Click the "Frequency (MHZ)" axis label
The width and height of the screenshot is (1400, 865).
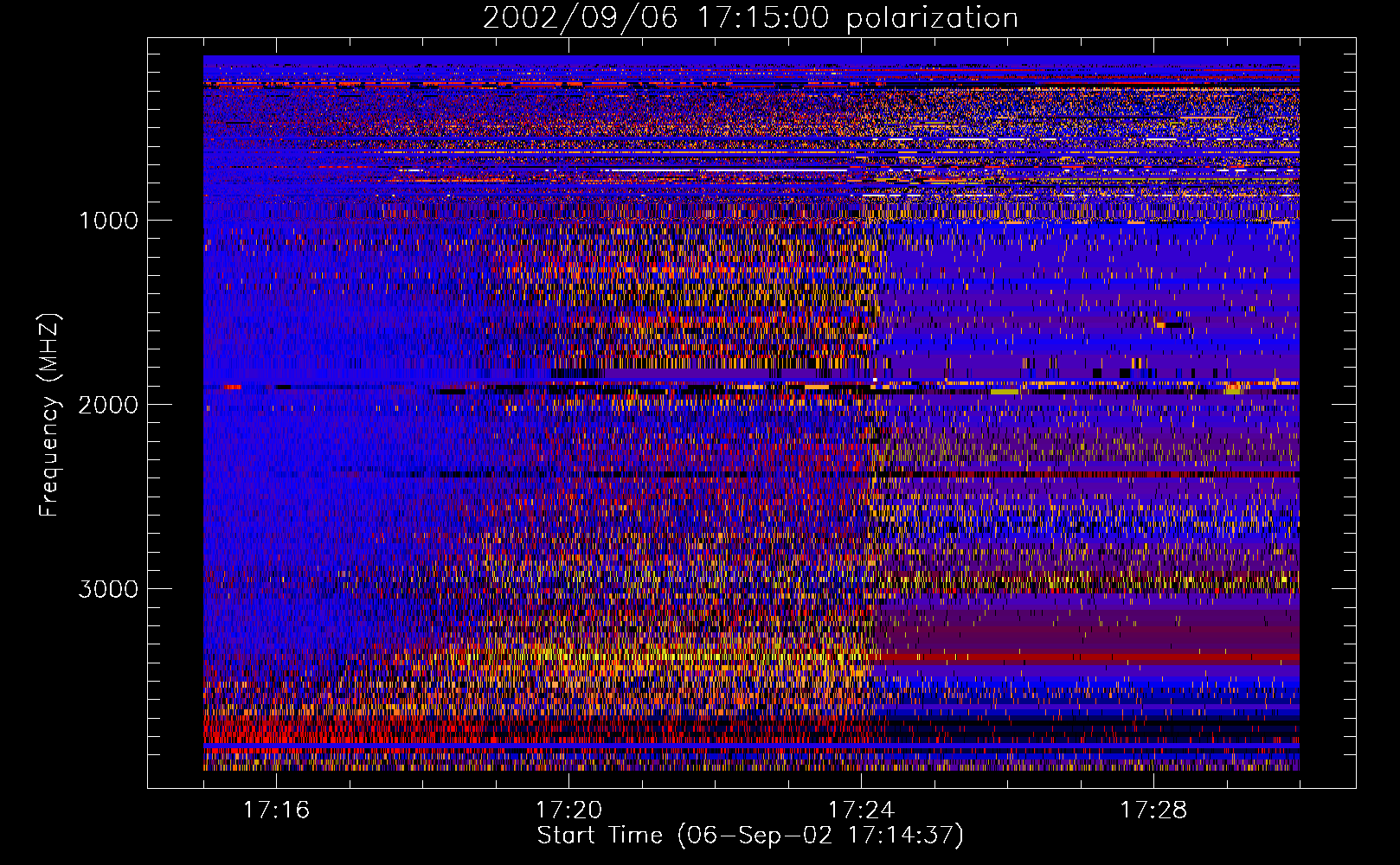coord(49,414)
